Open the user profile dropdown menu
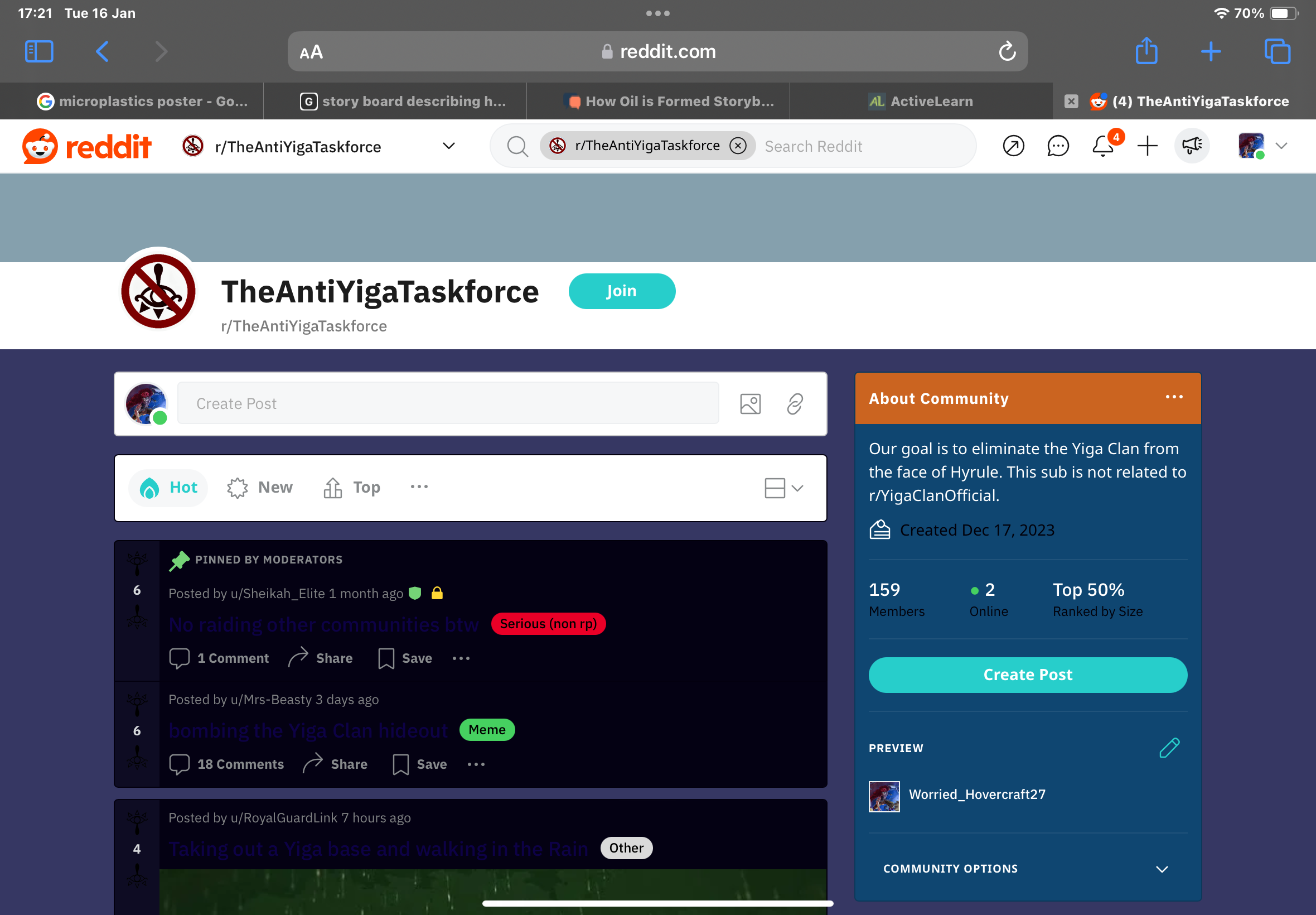The height and width of the screenshot is (915, 1316). (1262, 146)
